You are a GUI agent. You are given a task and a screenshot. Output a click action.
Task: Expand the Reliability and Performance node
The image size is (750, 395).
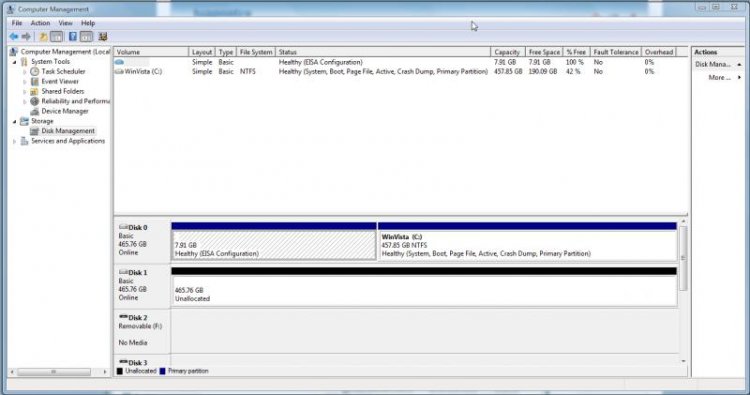(25, 102)
